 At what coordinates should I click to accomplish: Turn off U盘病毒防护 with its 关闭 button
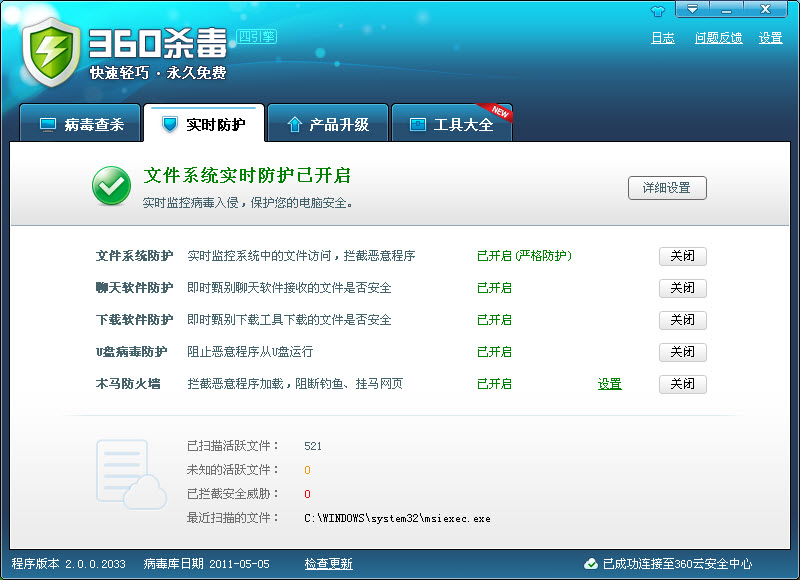click(683, 352)
